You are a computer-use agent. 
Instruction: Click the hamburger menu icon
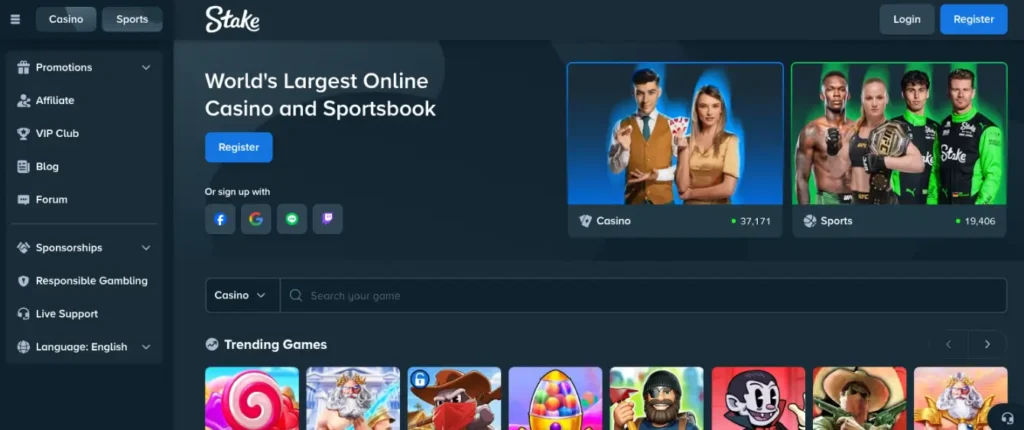(15, 19)
